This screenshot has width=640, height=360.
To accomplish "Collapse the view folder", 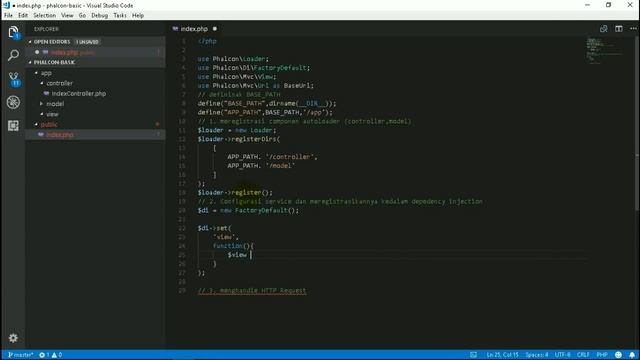I will (52, 114).
